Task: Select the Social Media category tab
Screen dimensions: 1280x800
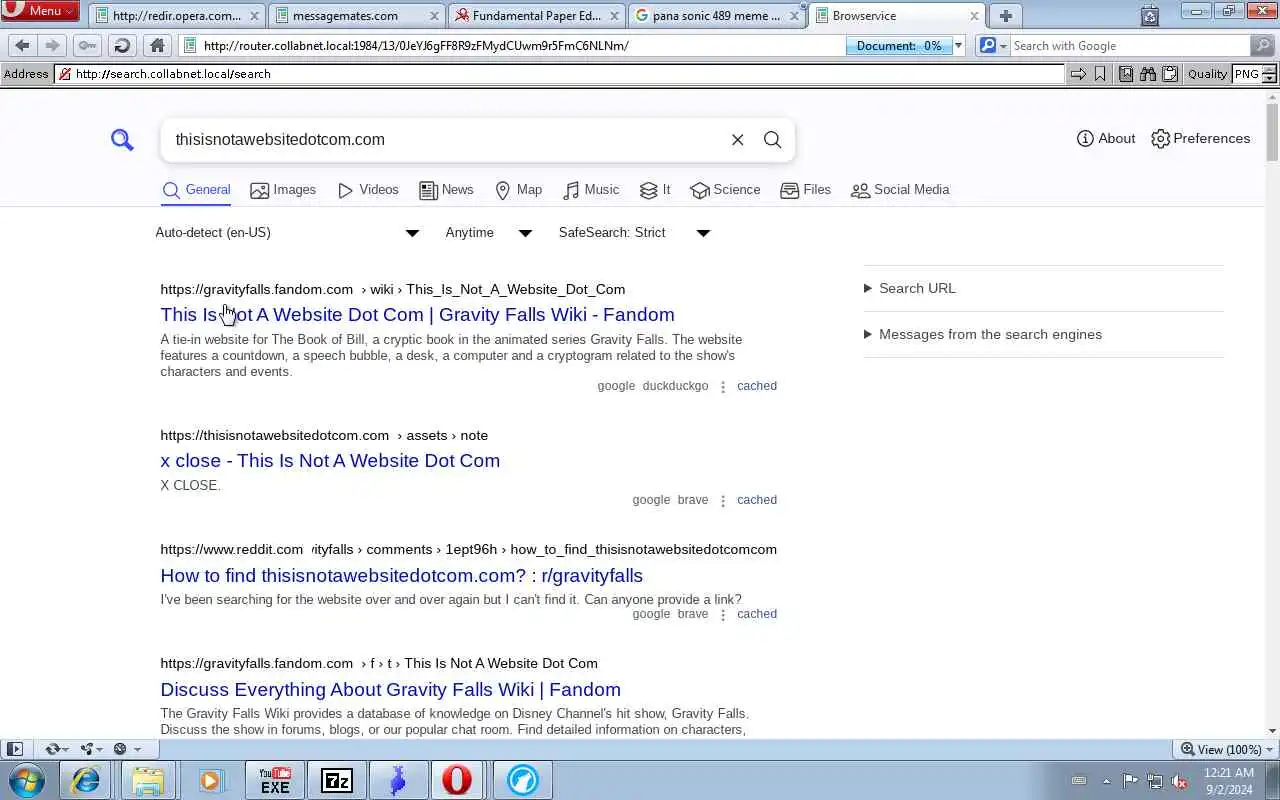Action: click(x=900, y=190)
